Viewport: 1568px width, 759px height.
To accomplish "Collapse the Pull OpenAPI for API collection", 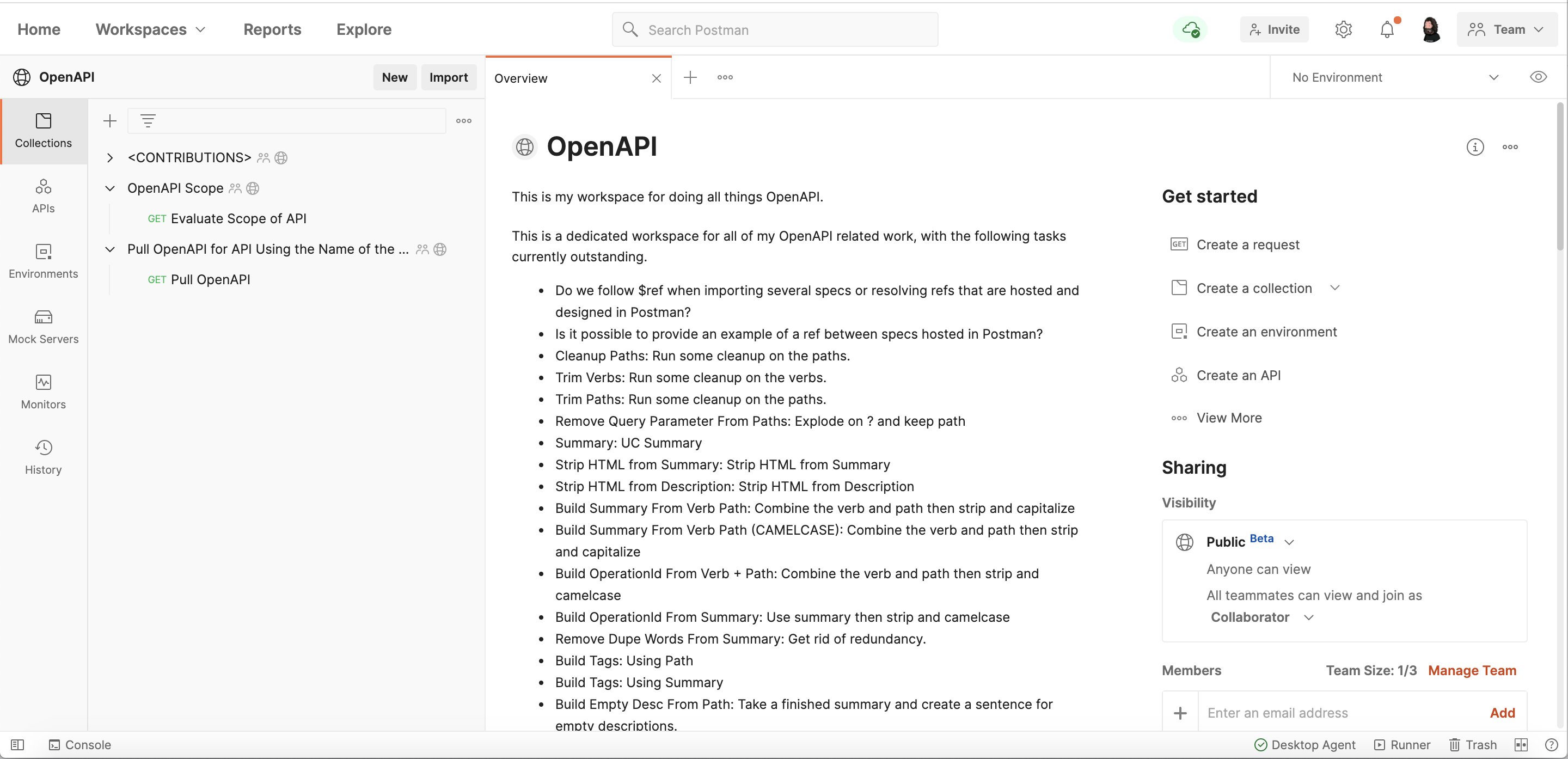I will coord(109,249).
